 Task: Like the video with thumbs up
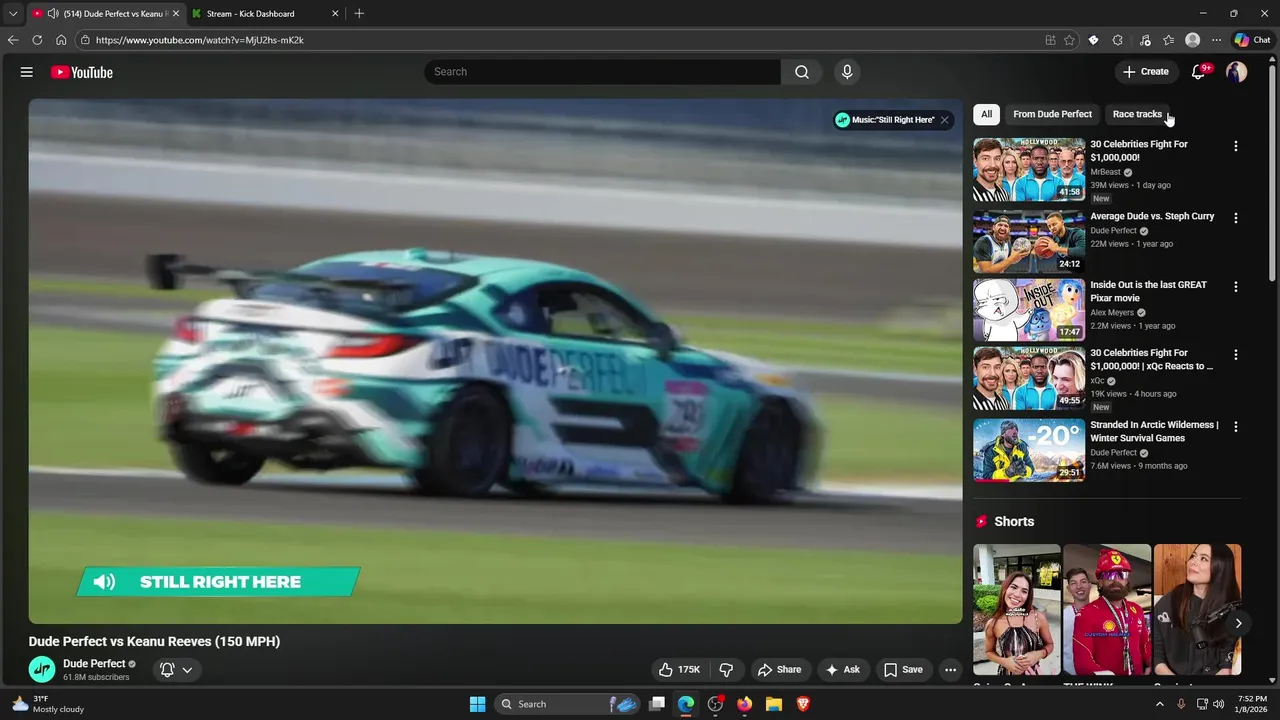click(x=679, y=670)
